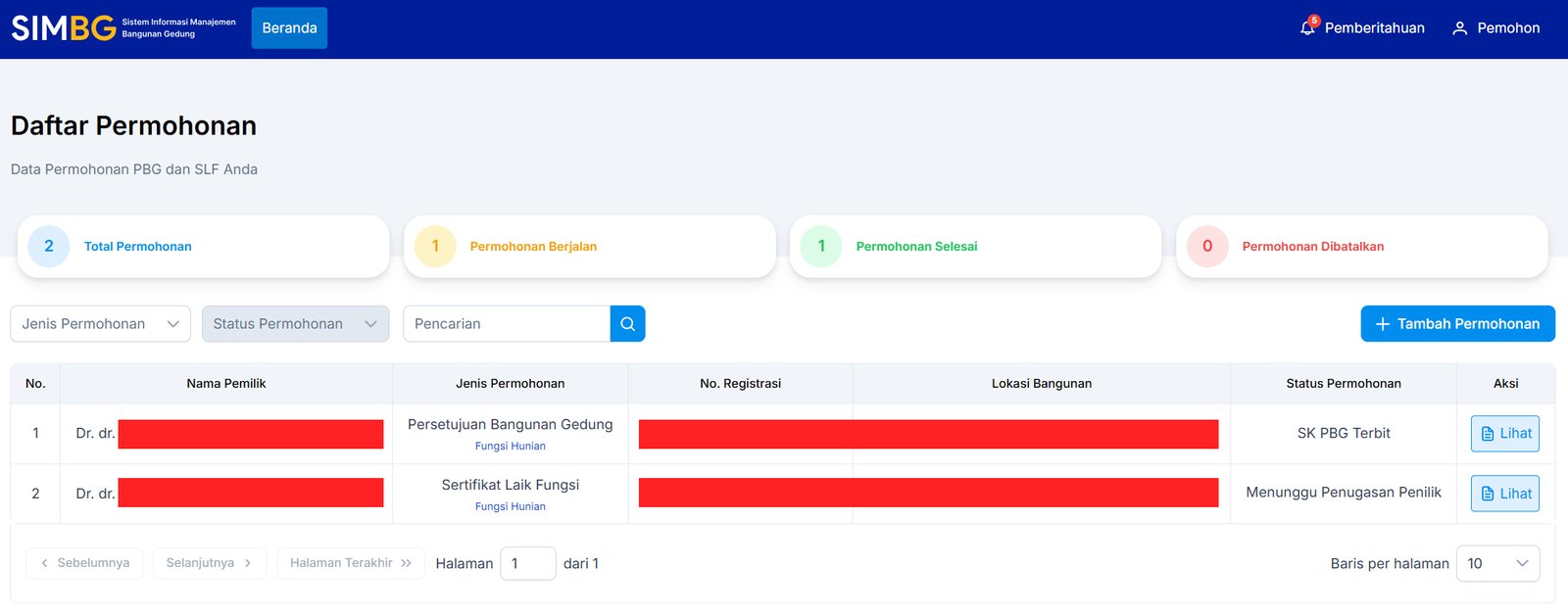This screenshot has height=615, width=1568.
Task: Expand the Jenis Permohonan dropdown
Action: [100, 324]
